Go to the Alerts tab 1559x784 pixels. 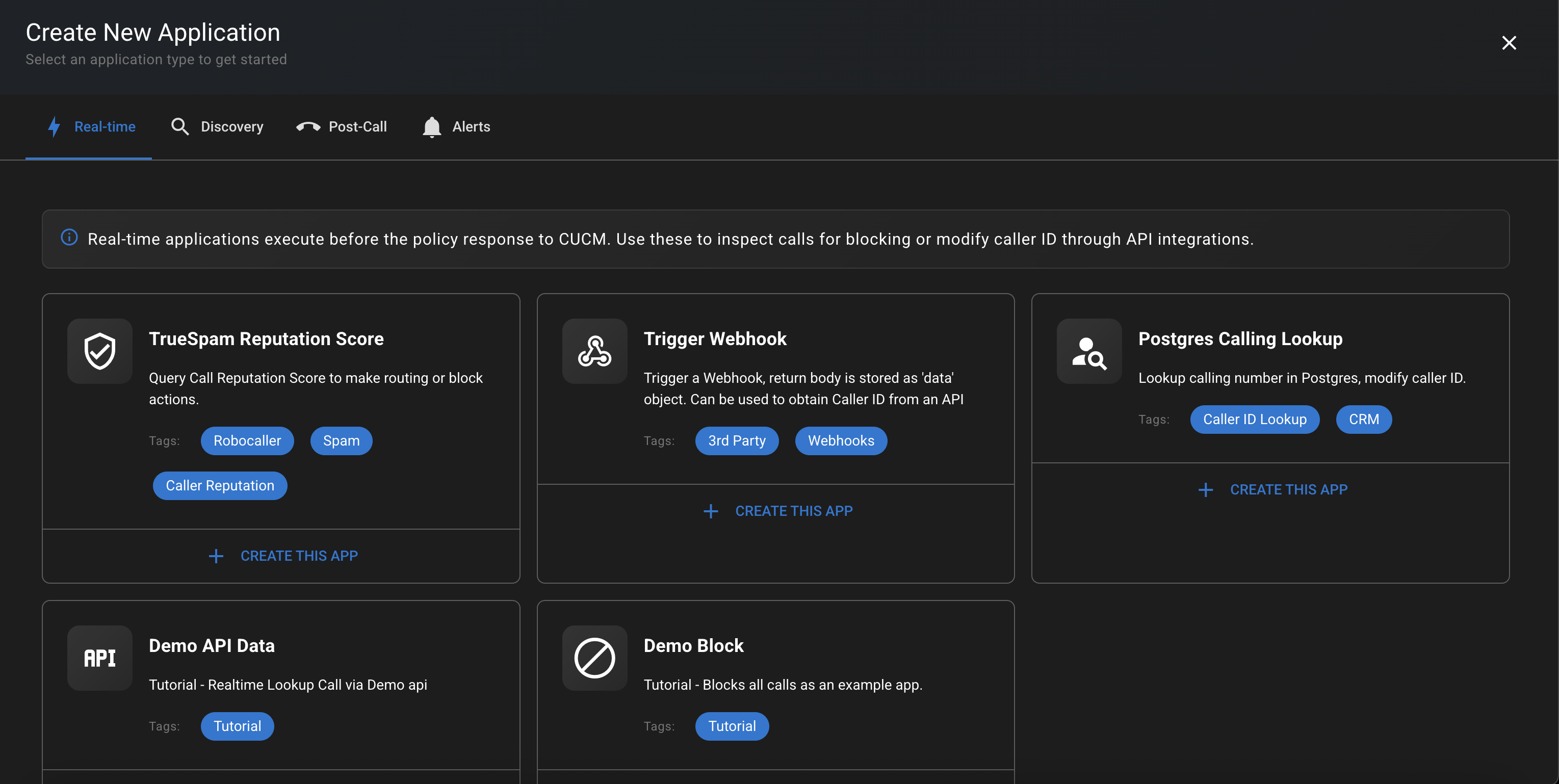pyautogui.click(x=456, y=126)
